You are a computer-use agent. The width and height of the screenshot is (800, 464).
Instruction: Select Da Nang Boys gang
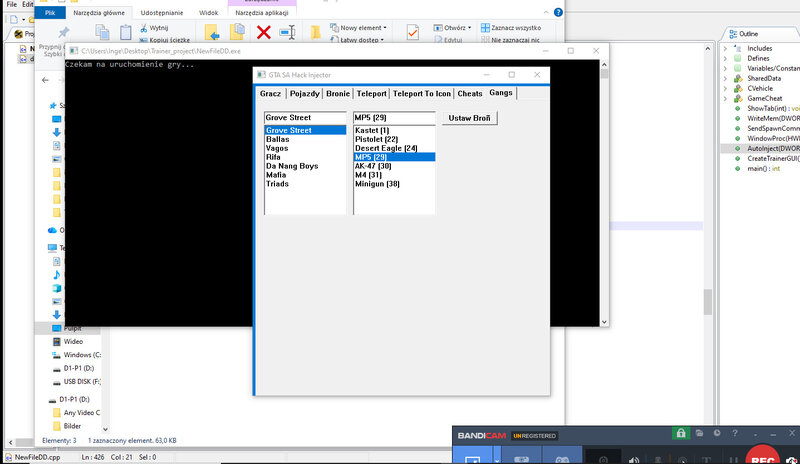click(305, 166)
